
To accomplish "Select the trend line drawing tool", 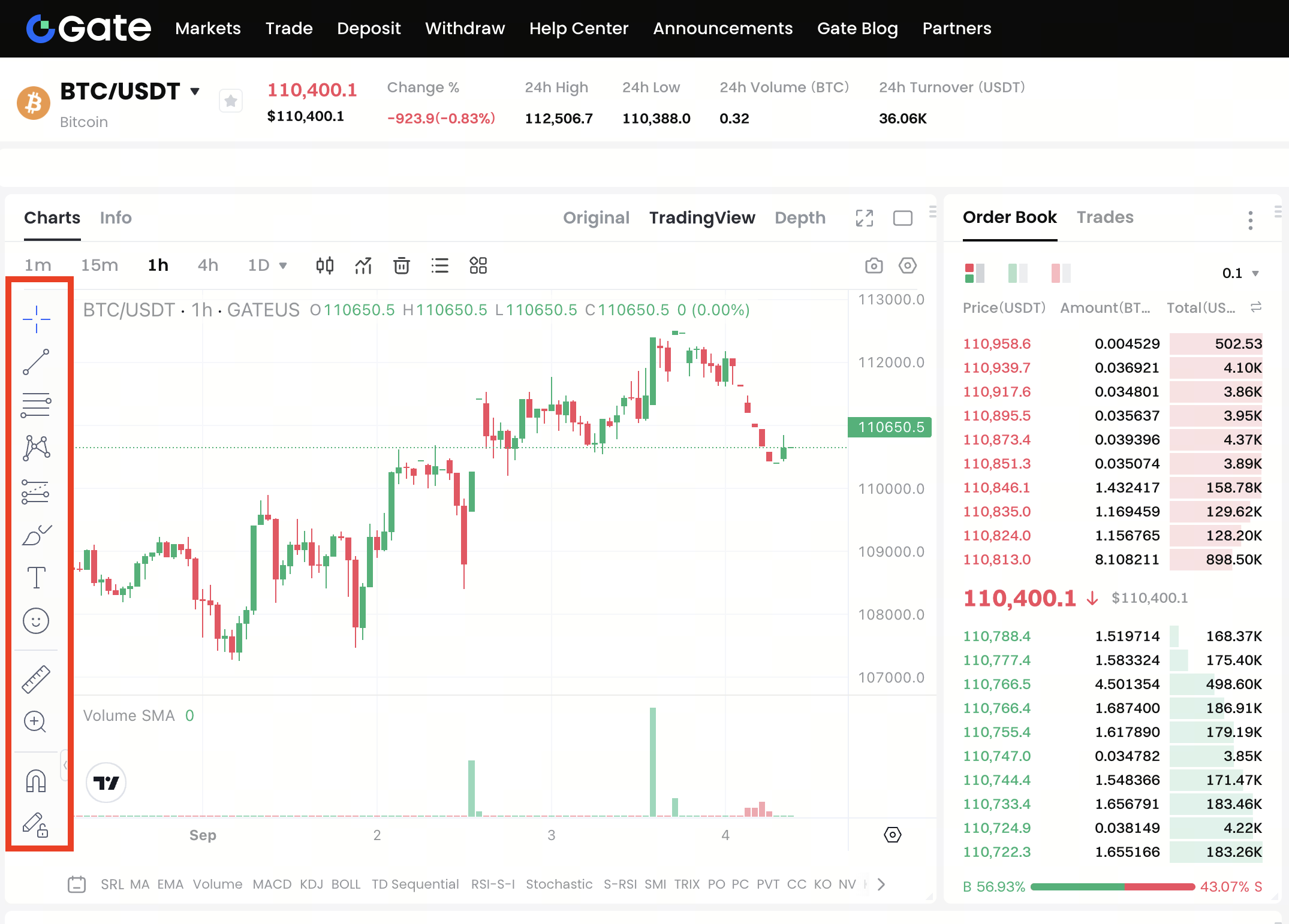I will click(36, 362).
